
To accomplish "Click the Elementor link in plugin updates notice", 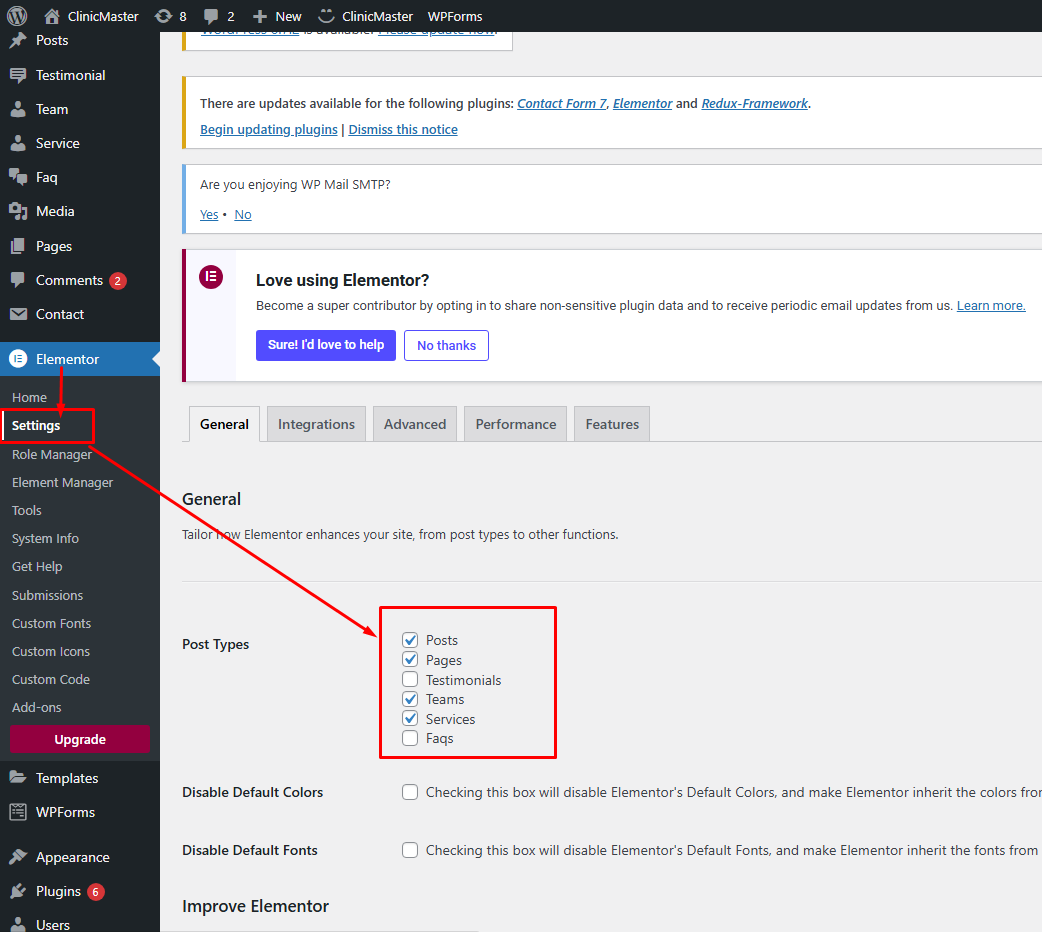I will point(643,104).
